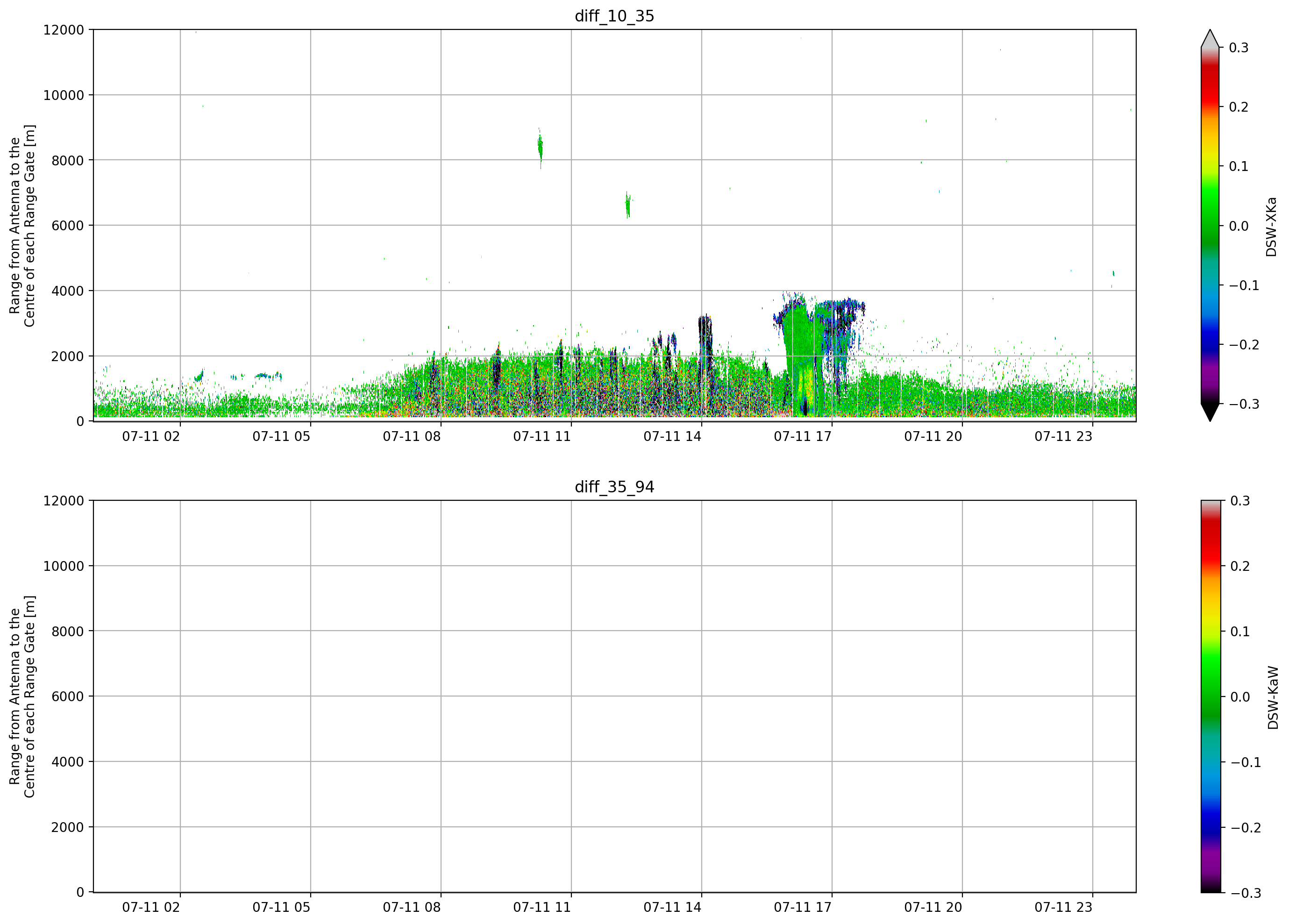Screen dimensions: 1289x924
Task: Click the "2000" y-tick of diff_10_35
Action: tap(68, 356)
